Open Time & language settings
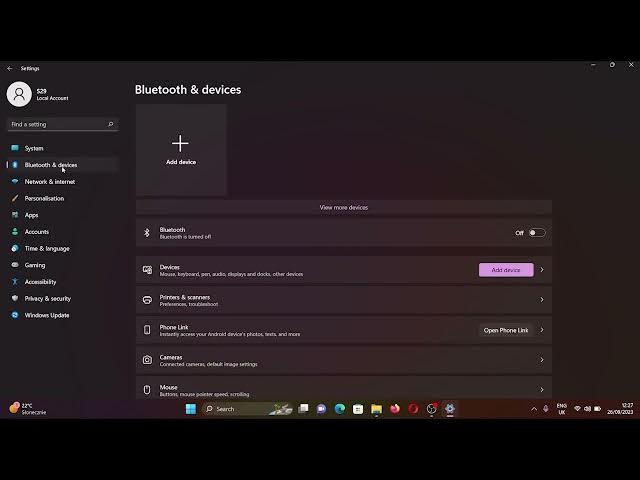This screenshot has width=640, height=480. pos(63,249)
